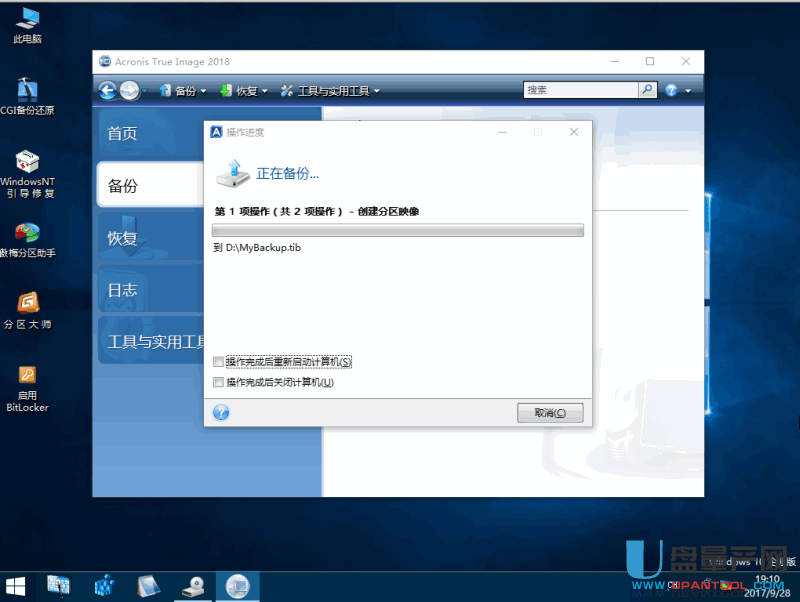Go back with the blue back arrow
Viewport: 800px width, 602px height.
pos(108,91)
